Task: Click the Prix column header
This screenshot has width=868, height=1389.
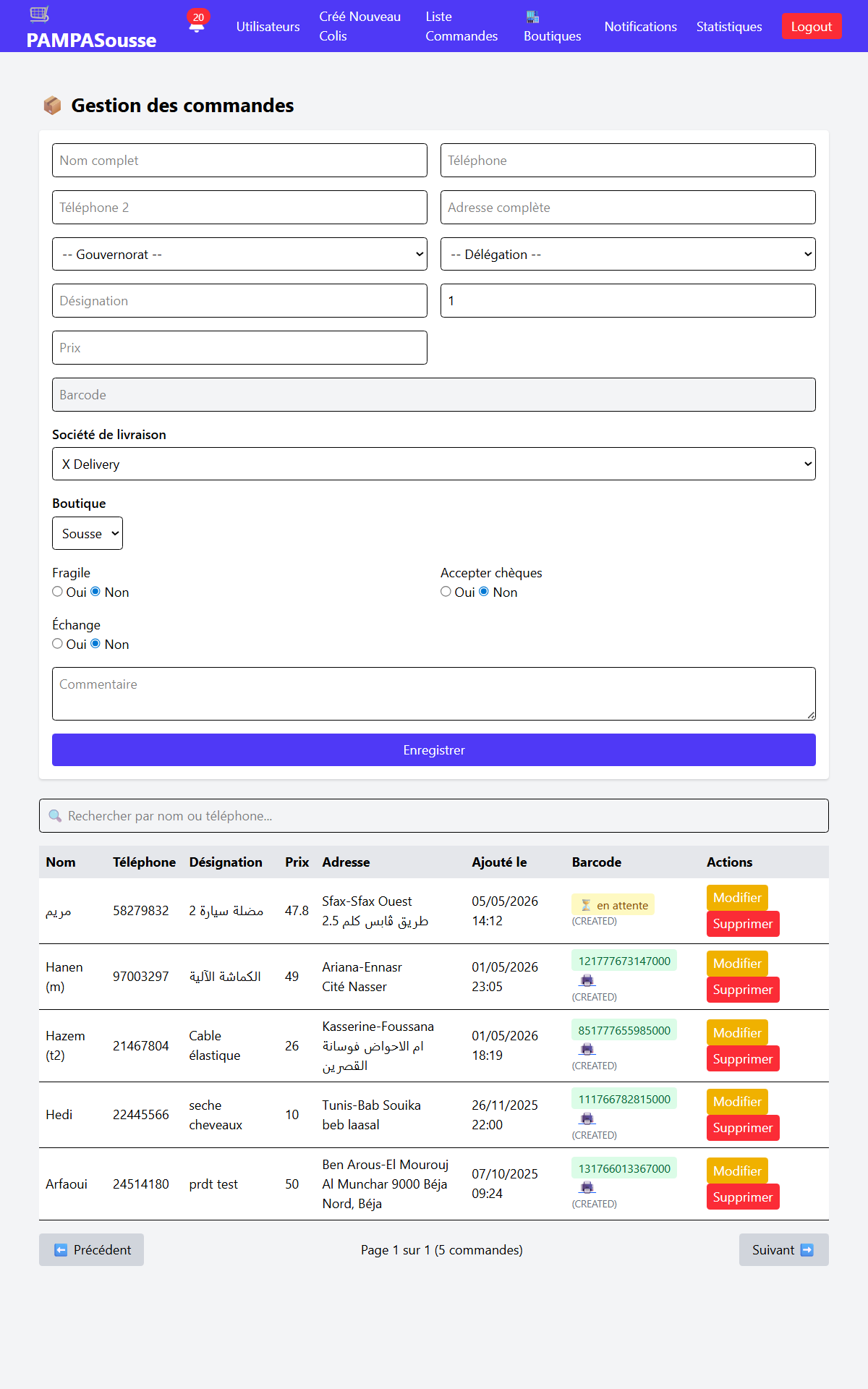Action: pyautogui.click(x=297, y=862)
